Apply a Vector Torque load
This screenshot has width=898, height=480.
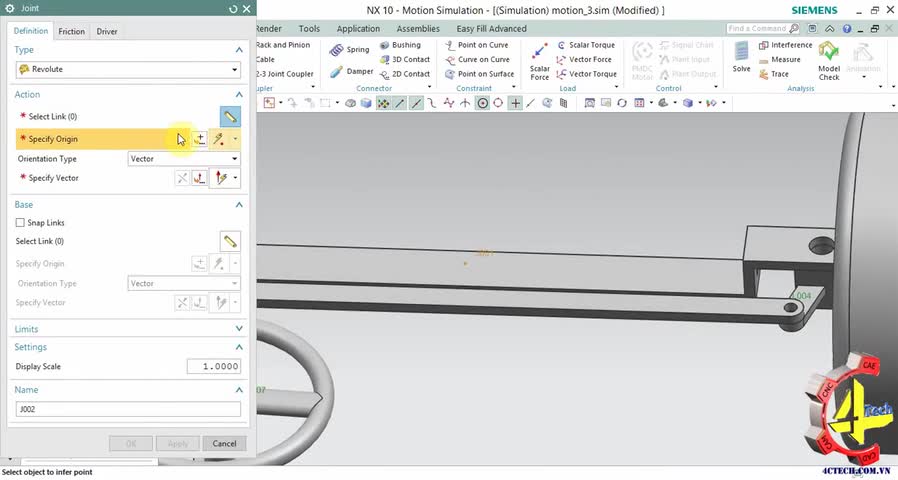tap(586, 74)
